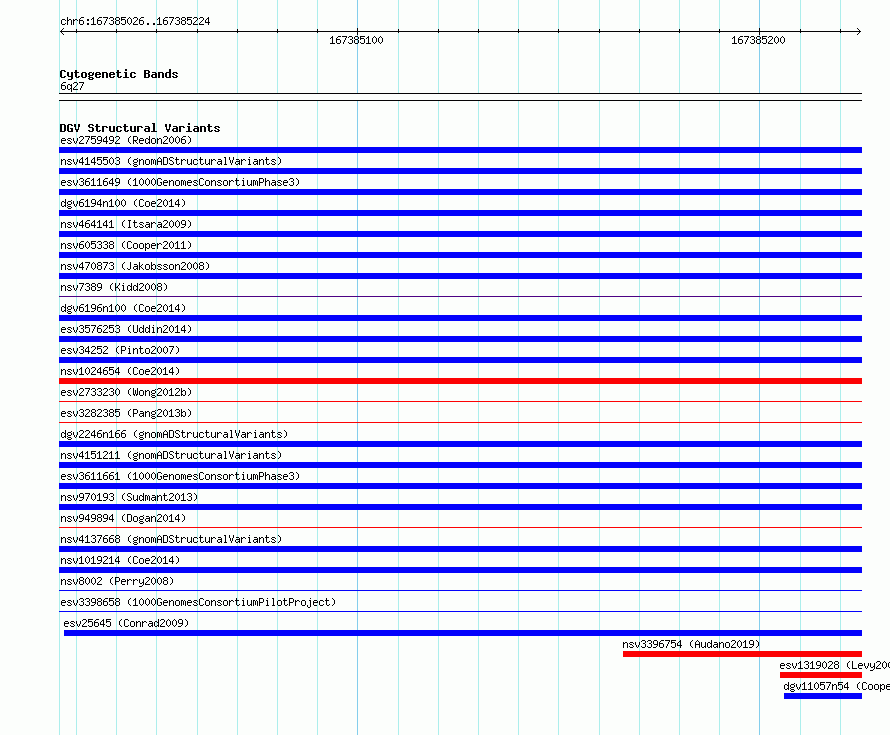The width and height of the screenshot is (890, 735).
Task: Click the red bar under esv1319028
Action: tap(821, 675)
